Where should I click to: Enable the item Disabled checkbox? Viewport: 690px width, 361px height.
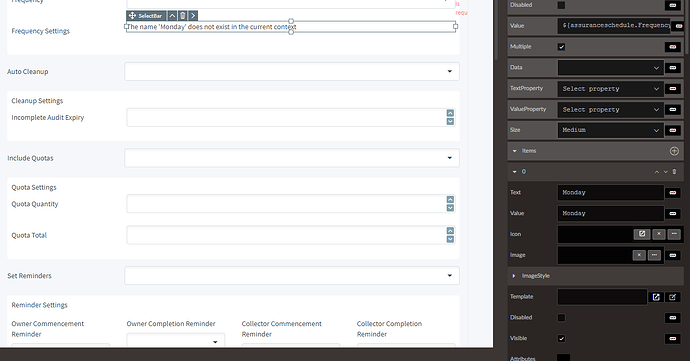tap(561, 317)
